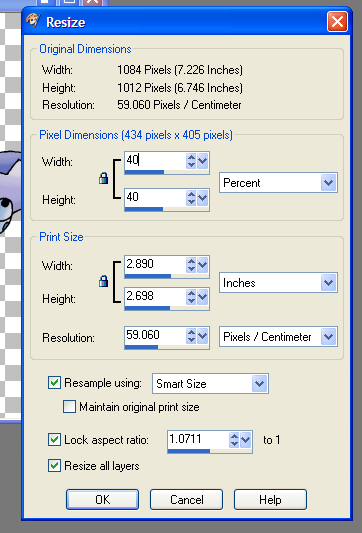Toggle the Lock aspect ratio checkbox
This screenshot has height=533, width=362.
click(x=54, y=440)
